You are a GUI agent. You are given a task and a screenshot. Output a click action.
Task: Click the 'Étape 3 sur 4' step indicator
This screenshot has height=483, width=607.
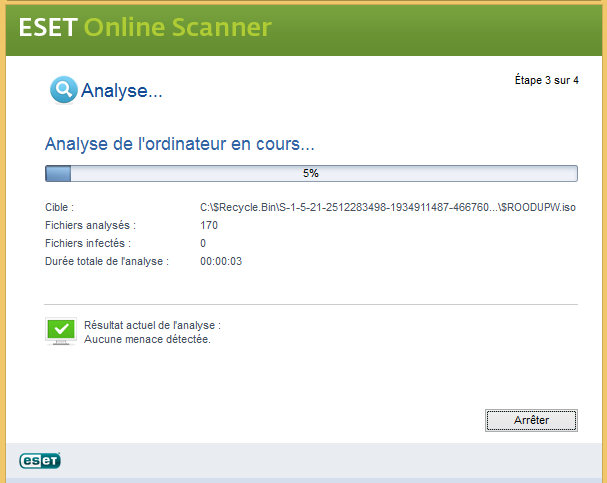pyautogui.click(x=547, y=80)
